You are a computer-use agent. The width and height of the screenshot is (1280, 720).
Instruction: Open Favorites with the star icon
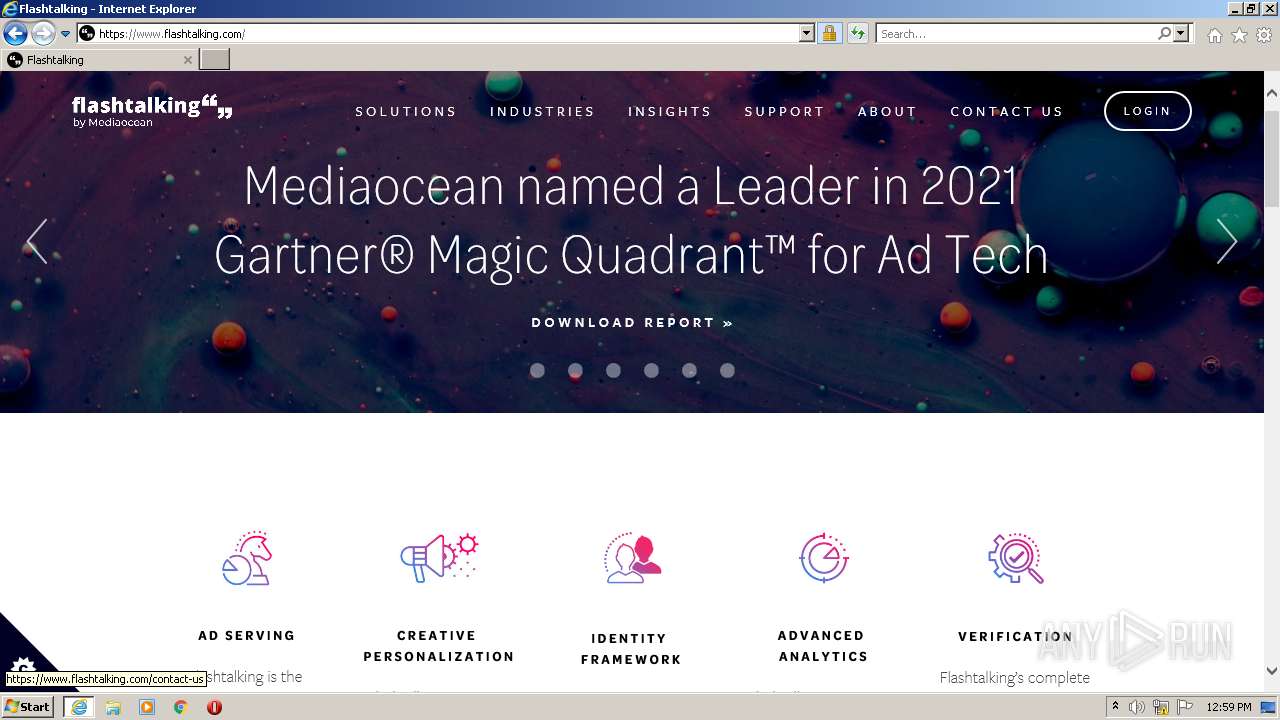(x=1239, y=35)
